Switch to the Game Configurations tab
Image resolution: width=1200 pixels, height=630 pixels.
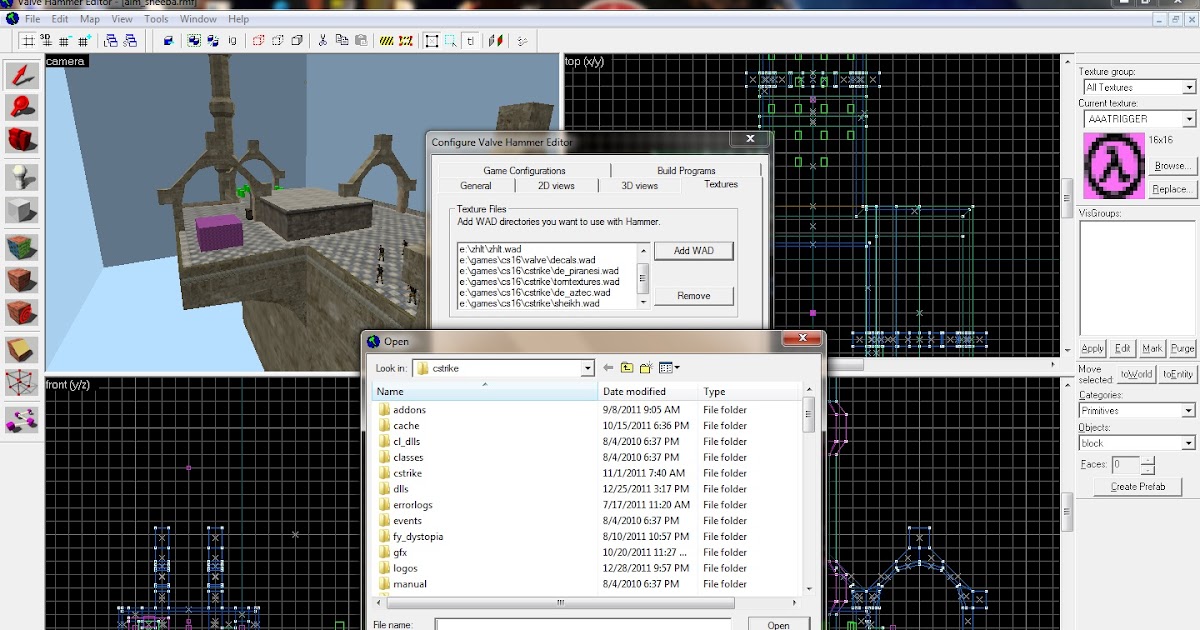pyautogui.click(x=524, y=171)
